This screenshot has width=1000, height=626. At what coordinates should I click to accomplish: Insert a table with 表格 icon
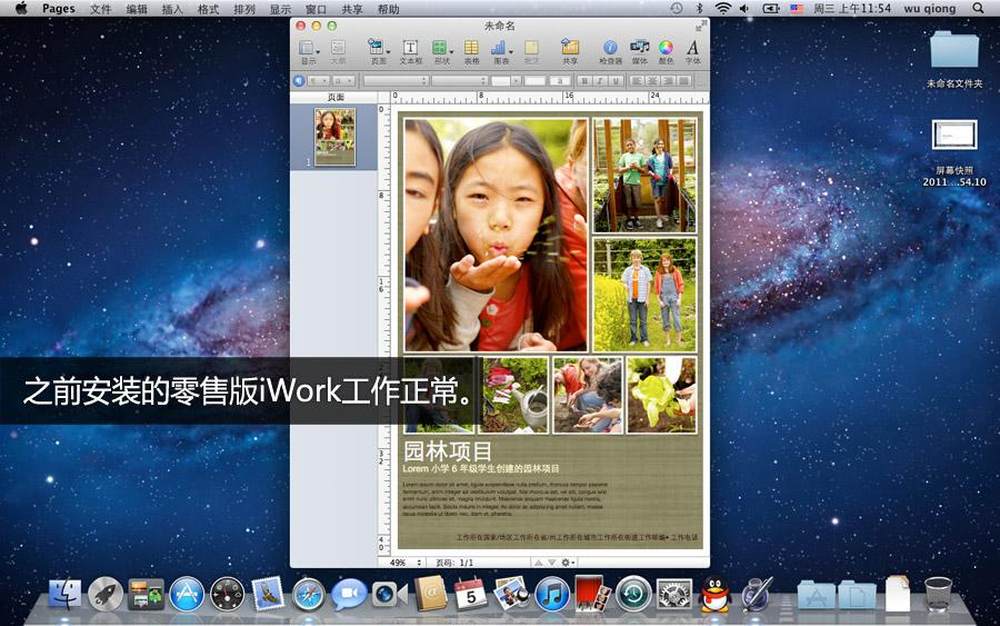click(x=471, y=52)
